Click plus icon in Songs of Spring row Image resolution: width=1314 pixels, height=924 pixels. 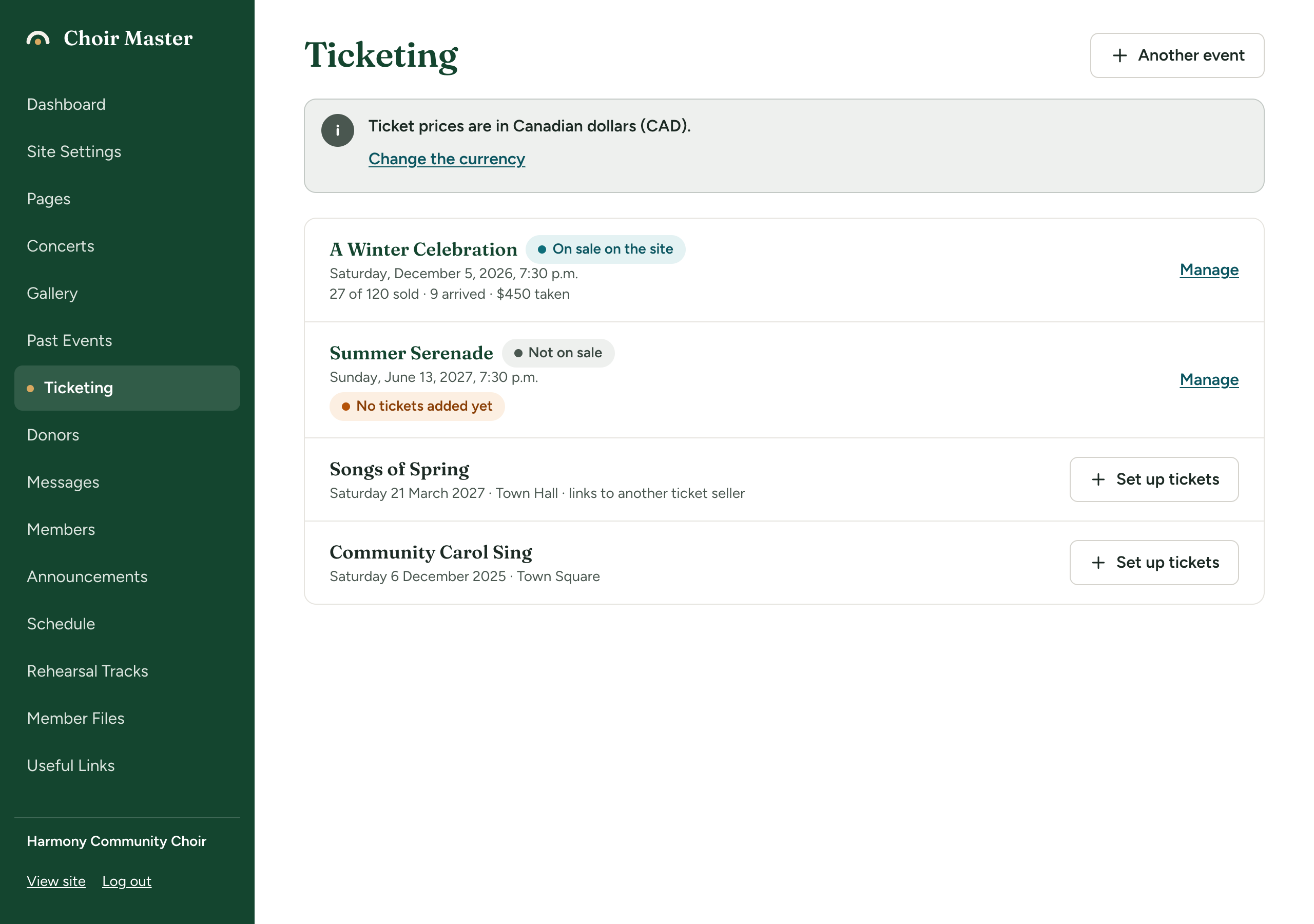click(1098, 480)
